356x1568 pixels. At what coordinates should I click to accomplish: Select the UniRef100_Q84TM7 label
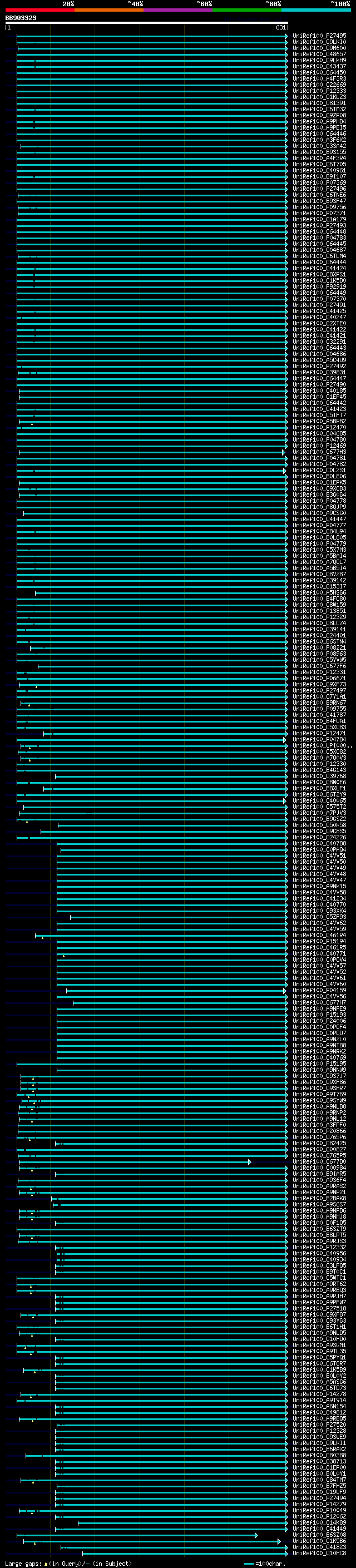(319, 1480)
